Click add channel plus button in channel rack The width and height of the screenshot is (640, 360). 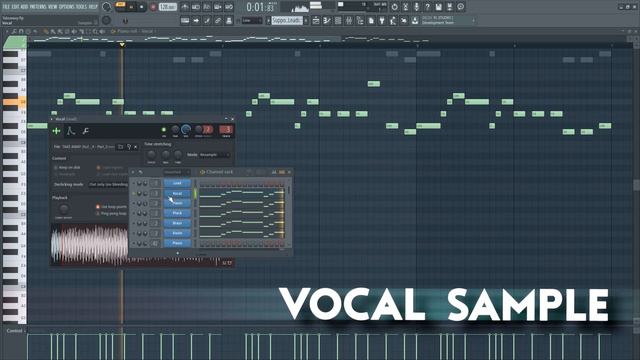tap(178, 253)
